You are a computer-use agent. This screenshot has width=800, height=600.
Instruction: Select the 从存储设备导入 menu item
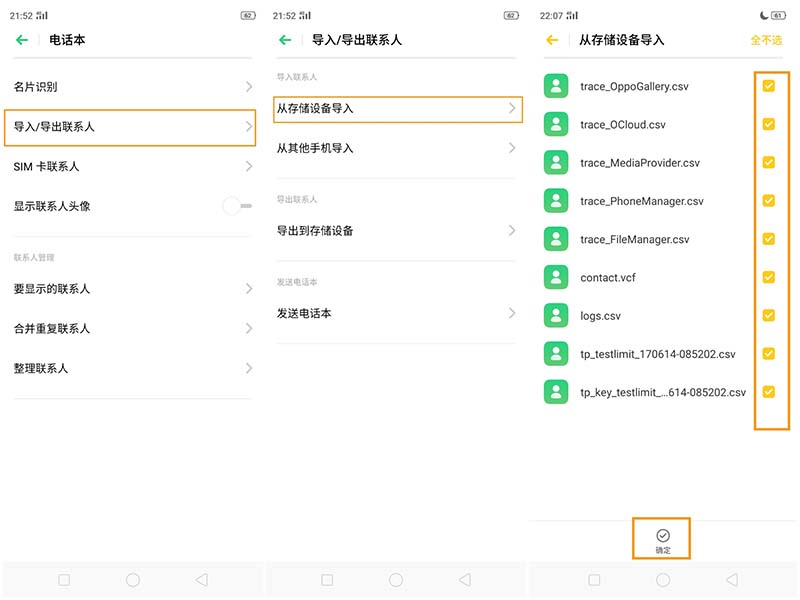click(x=397, y=108)
